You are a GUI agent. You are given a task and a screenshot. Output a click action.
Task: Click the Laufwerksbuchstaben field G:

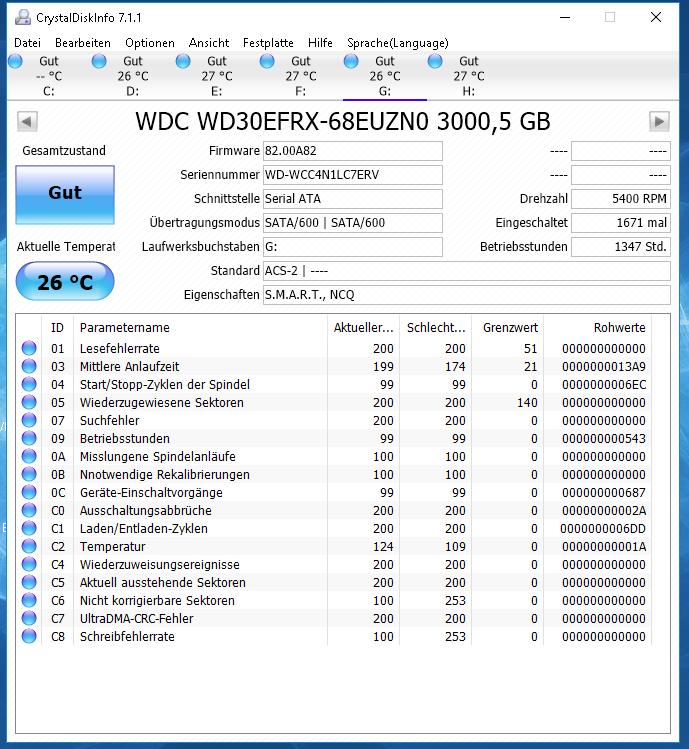(x=353, y=247)
